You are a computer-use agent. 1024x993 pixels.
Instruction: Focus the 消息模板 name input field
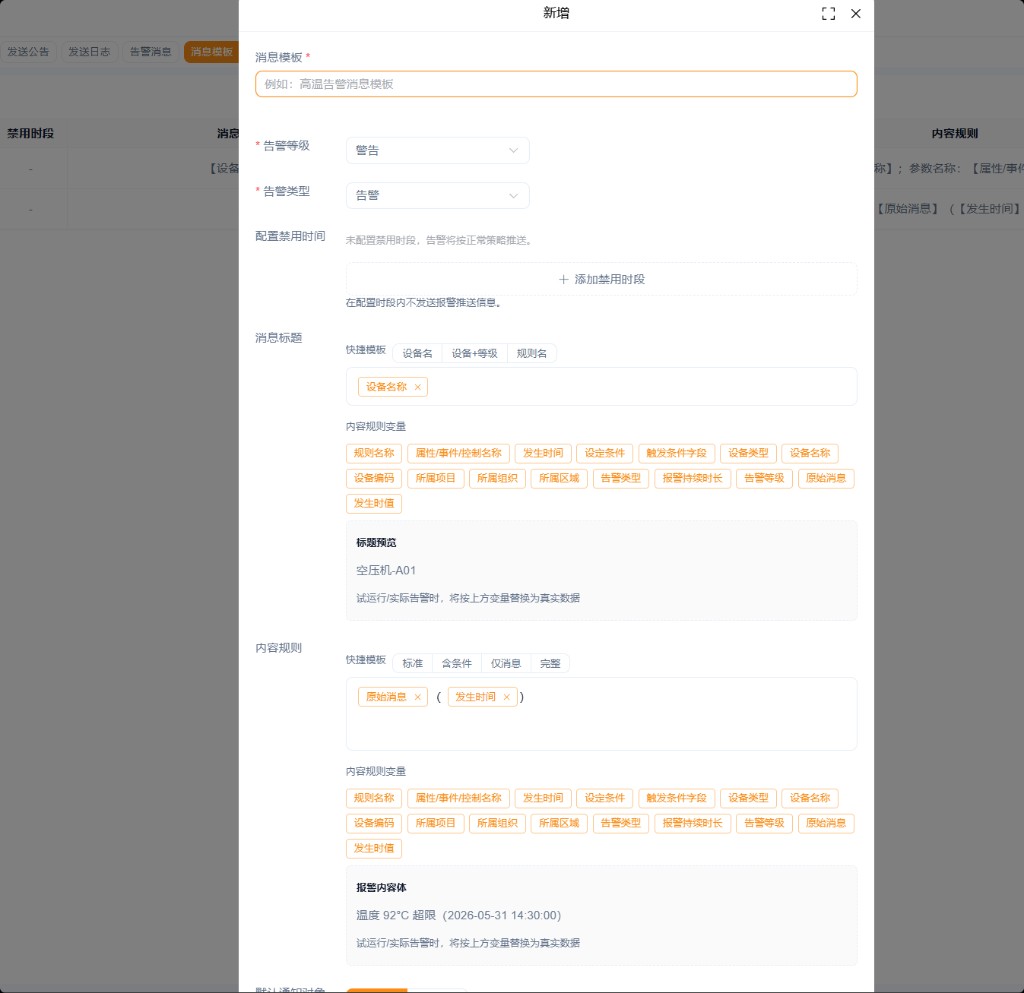556,84
